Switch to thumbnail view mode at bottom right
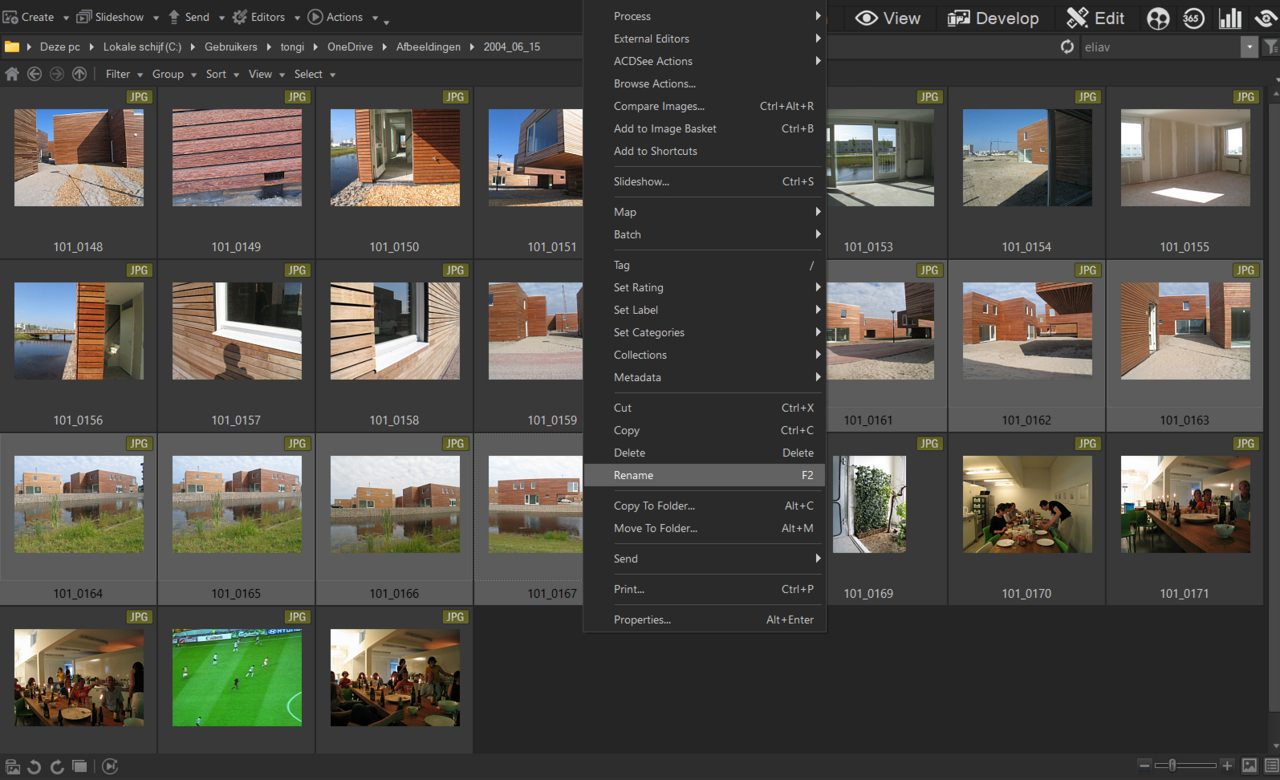Image resolution: width=1280 pixels, height=780 pixels. pos(1249,766)
